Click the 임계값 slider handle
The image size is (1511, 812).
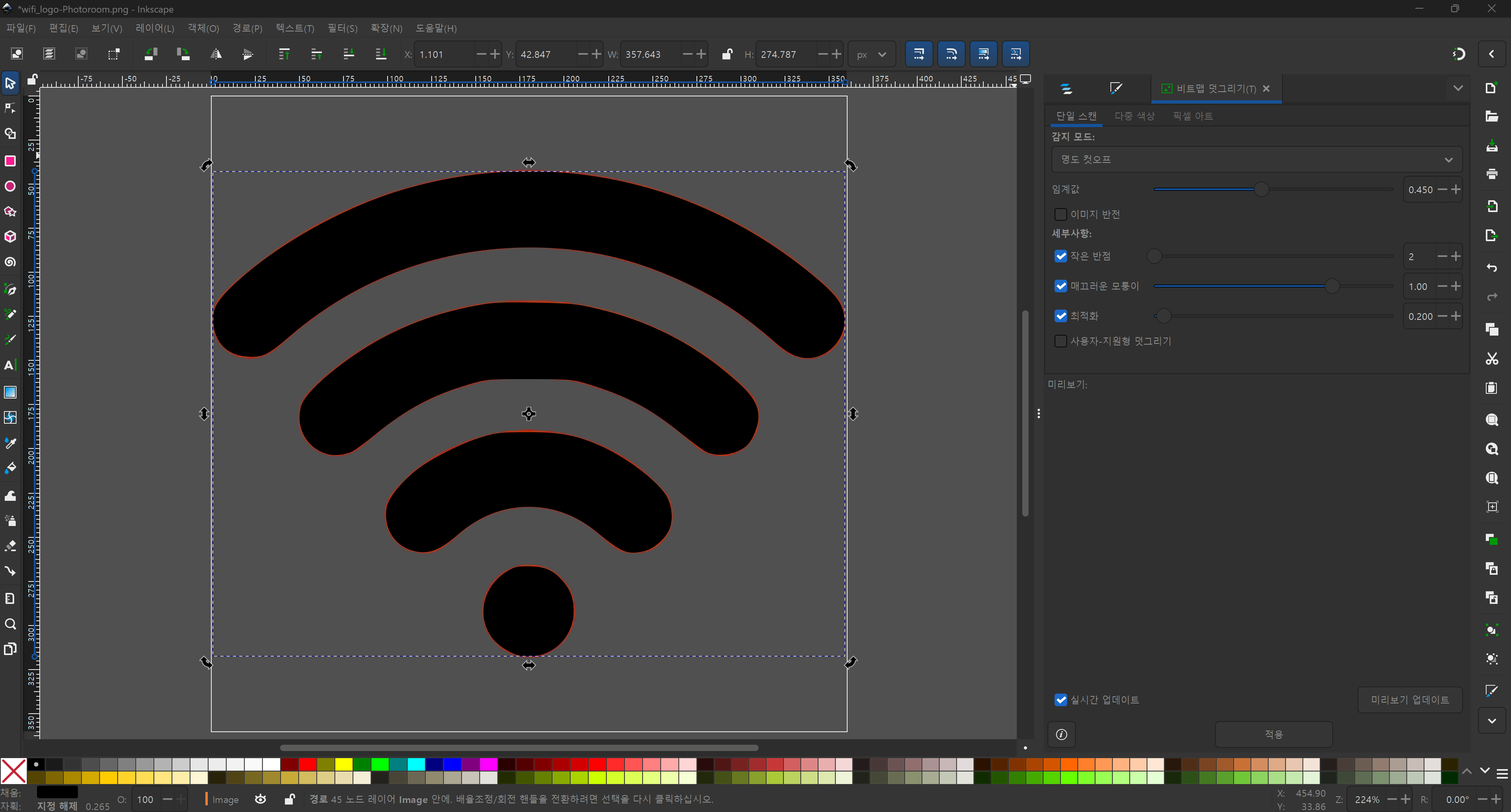tap(1261, 189)
